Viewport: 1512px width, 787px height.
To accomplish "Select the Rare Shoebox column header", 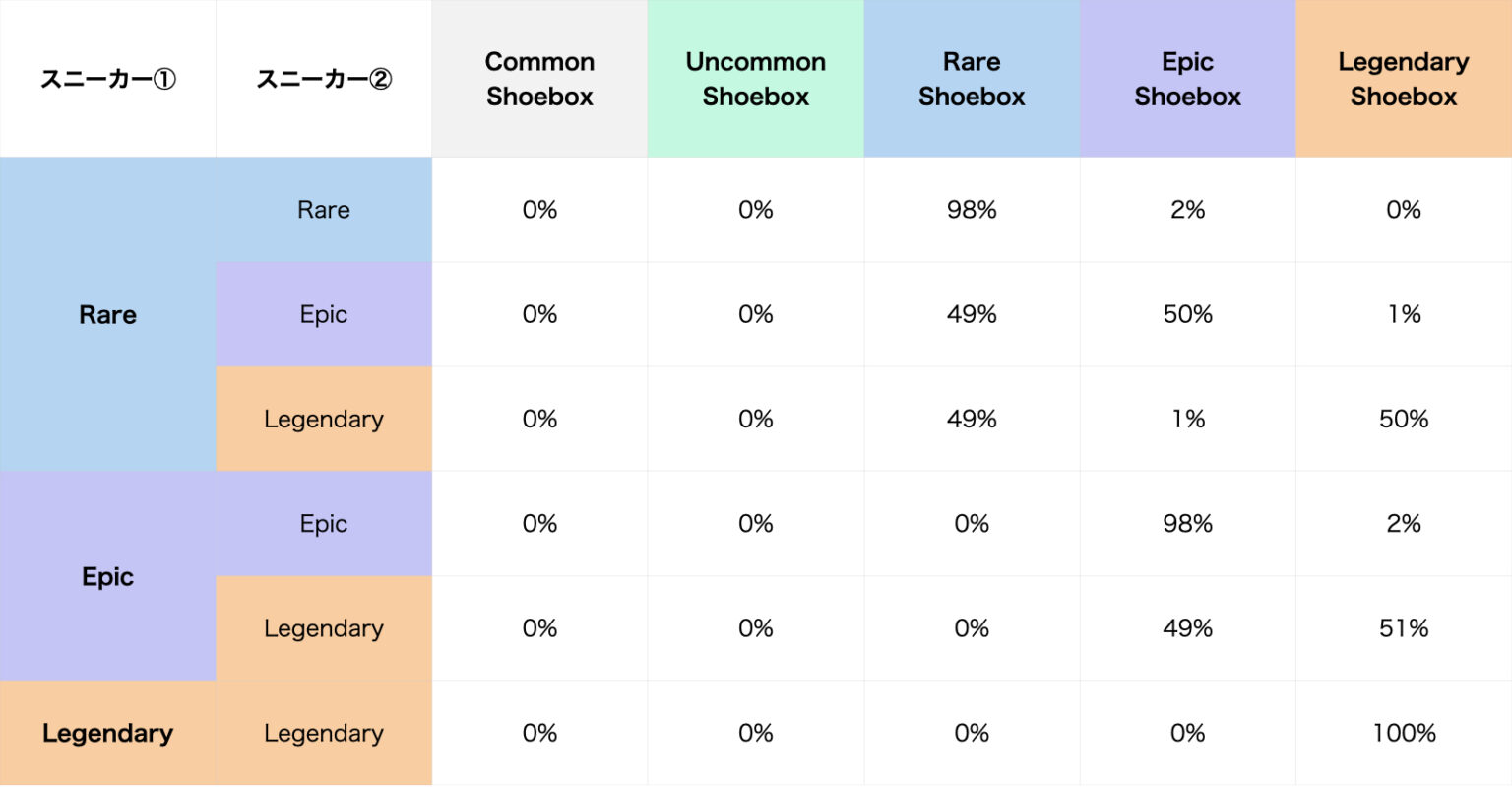I will (972, 79).
